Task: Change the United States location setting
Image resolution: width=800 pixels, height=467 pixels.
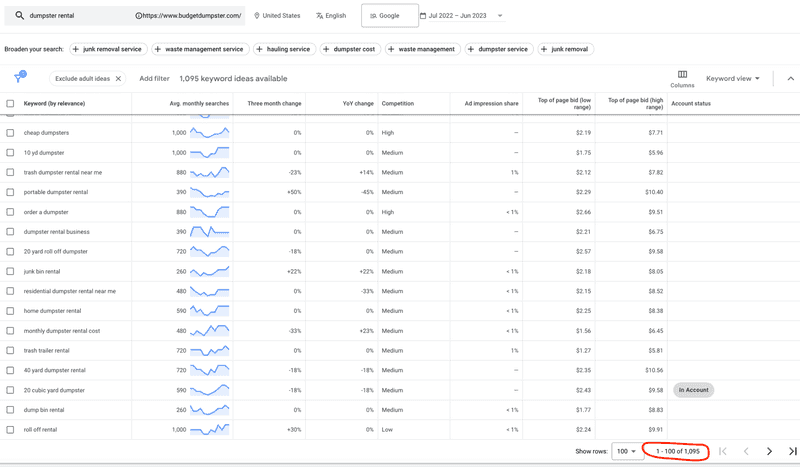Action: coord(277,16)
